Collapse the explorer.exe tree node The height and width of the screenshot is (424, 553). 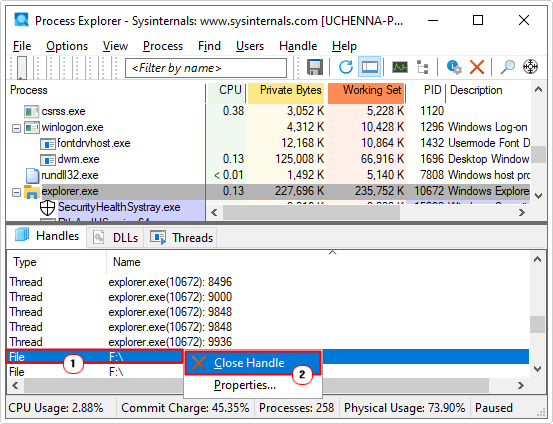point(16,192)
